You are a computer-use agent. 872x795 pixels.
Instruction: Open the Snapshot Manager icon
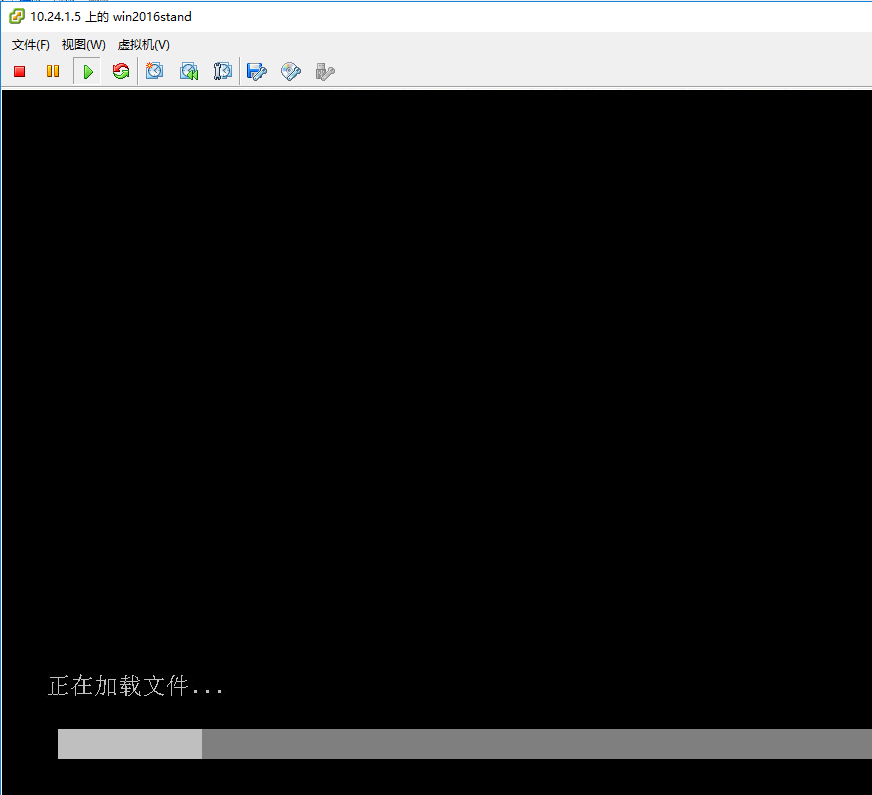[x=222, y=71]
